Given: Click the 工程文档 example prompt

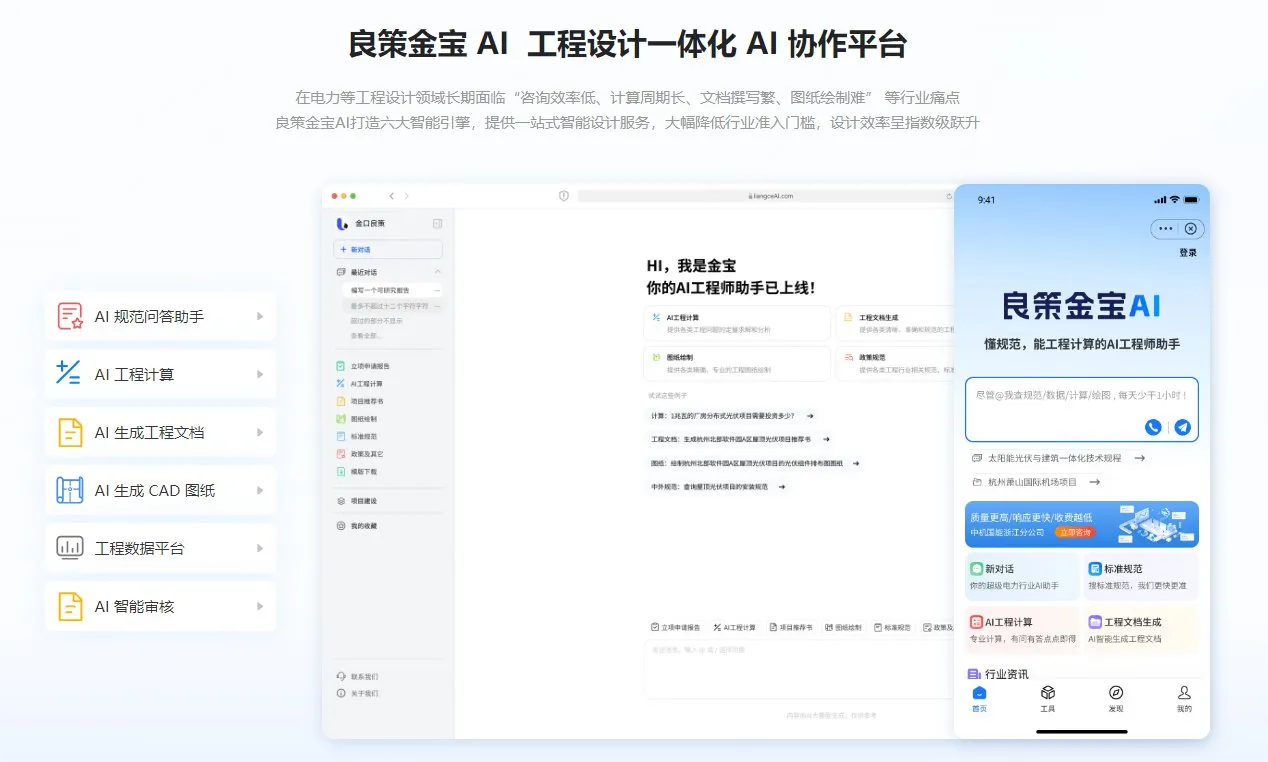Looking at the screenshot, I should coord(740,439).
